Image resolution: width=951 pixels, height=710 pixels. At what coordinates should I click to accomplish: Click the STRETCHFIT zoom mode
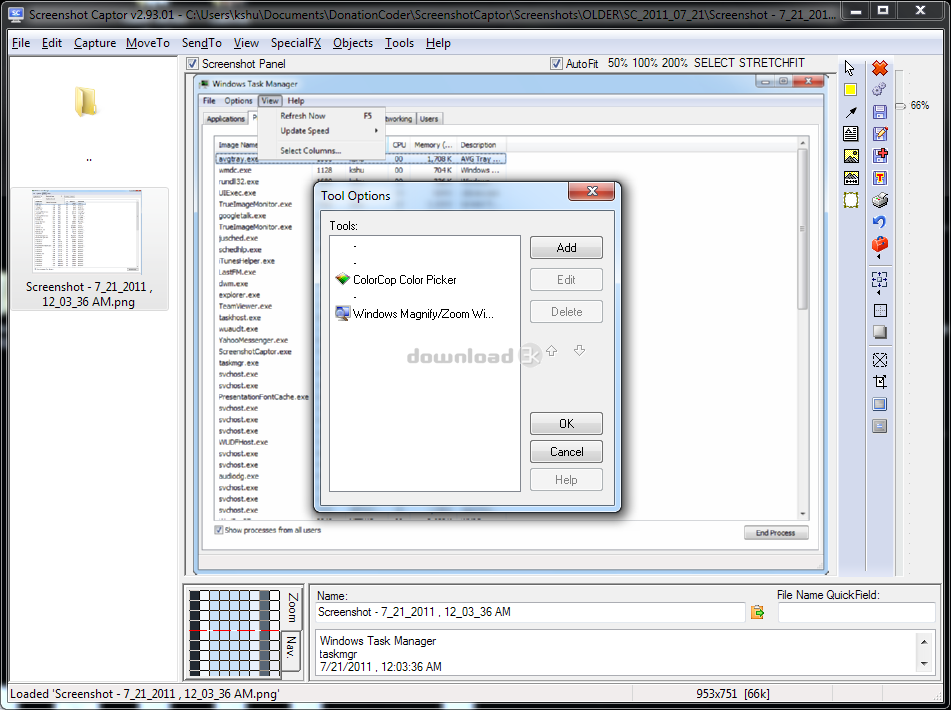point(771,63)
